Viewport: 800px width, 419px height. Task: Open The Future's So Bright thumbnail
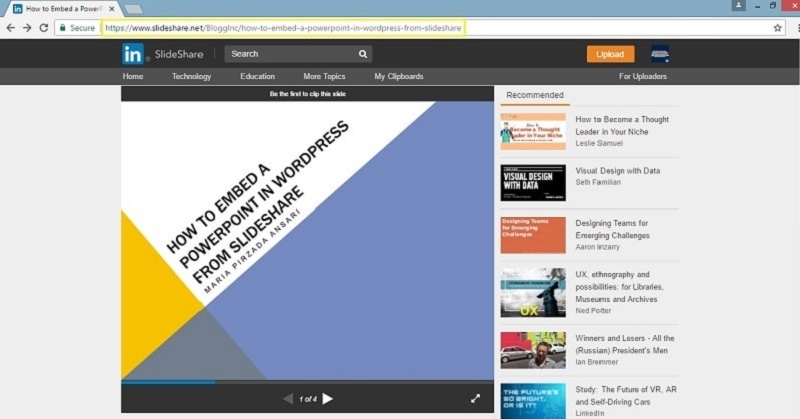click(x=533, y=401)
